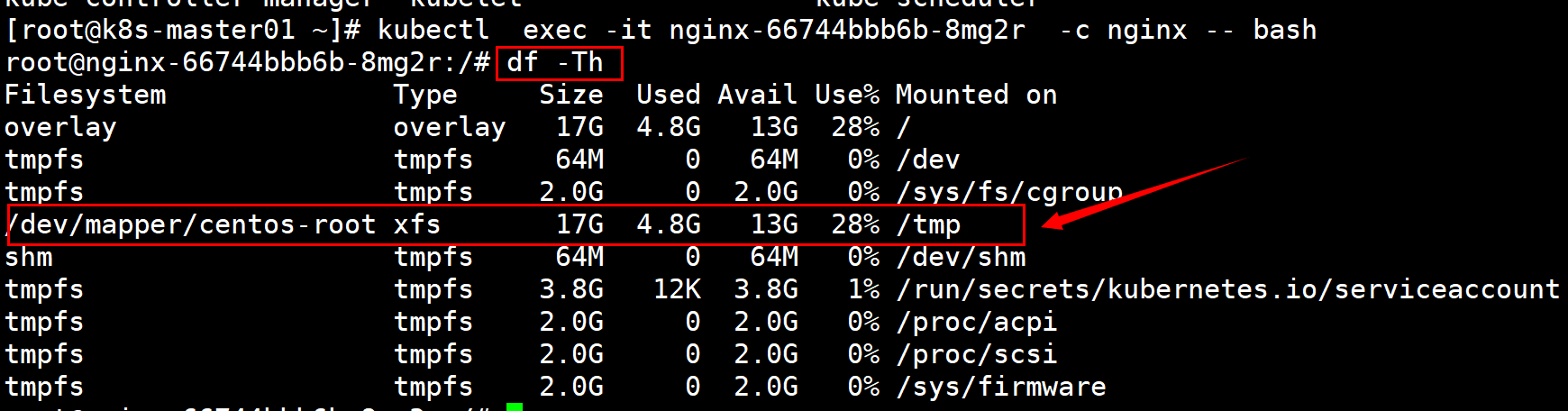Click the 12K used value

tap(677, 289)
